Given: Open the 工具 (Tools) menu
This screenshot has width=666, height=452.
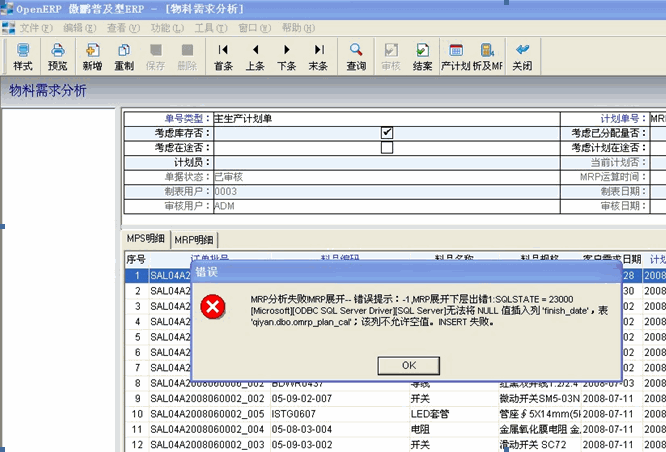Looking at the screenshot, I should (208, 27).
